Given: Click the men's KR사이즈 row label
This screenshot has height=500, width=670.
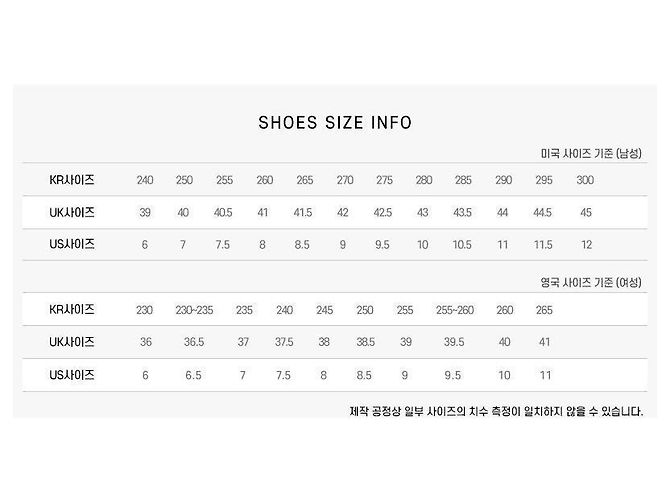Looking at the screenshot, I should coord(72,179).
